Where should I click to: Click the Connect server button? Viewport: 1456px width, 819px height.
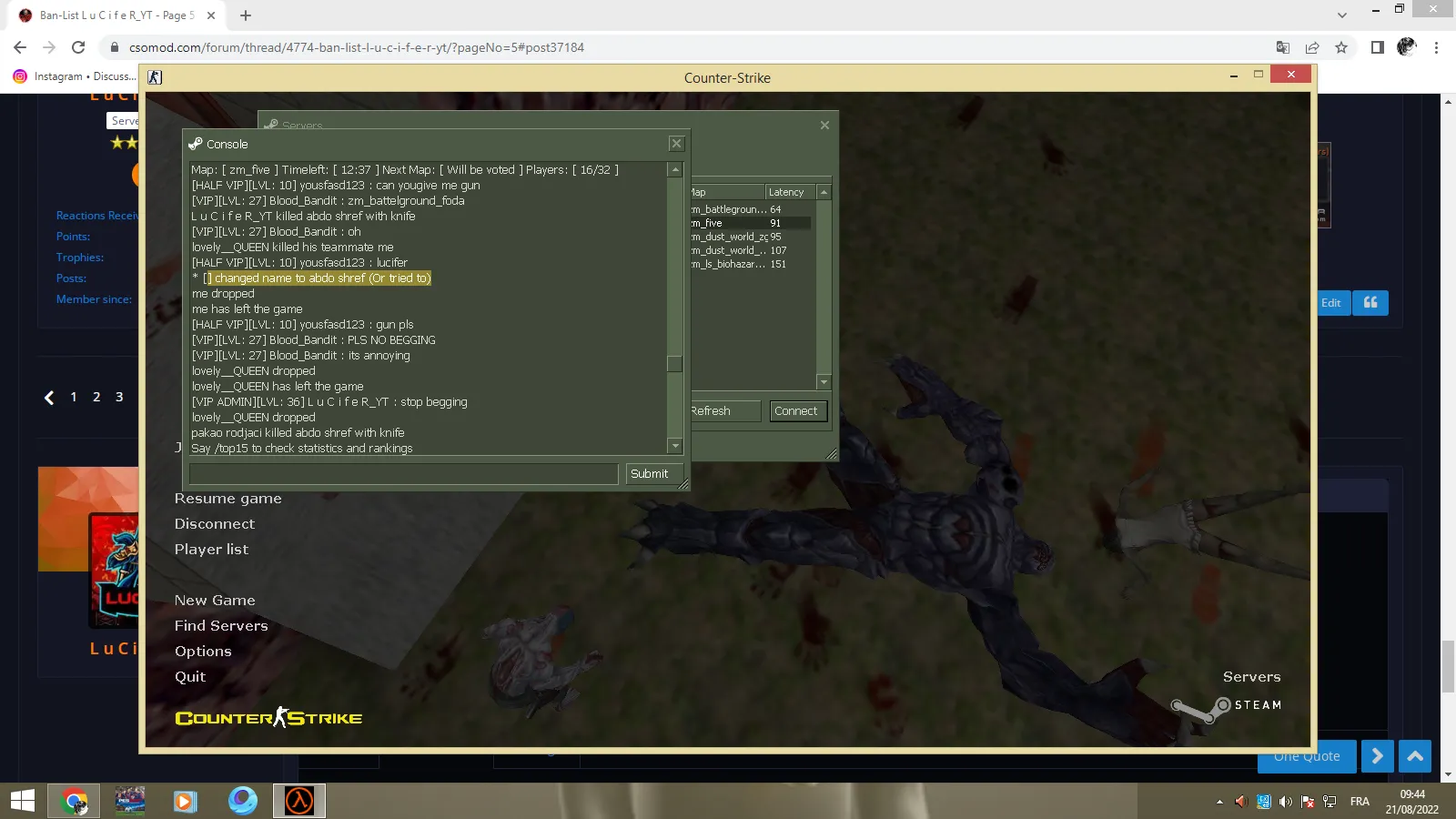(x=796, y=411)
